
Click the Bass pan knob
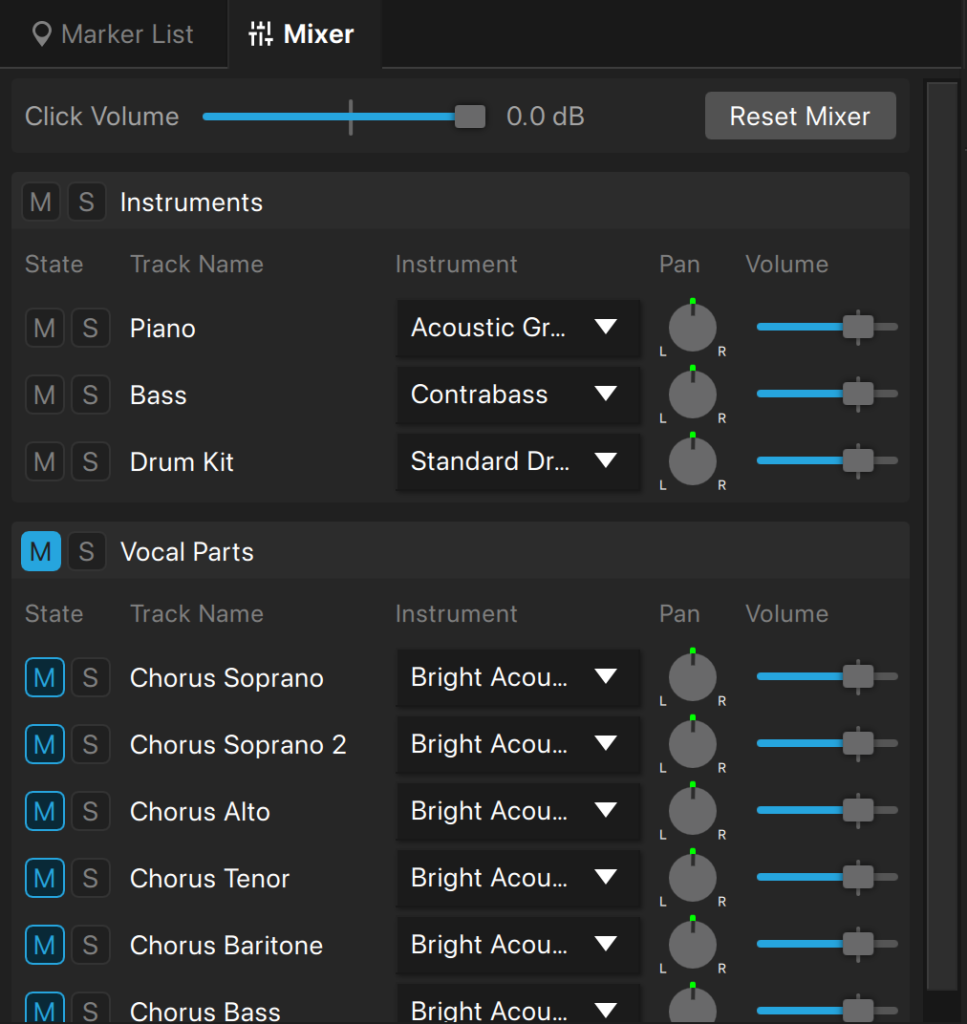[692, 395]
